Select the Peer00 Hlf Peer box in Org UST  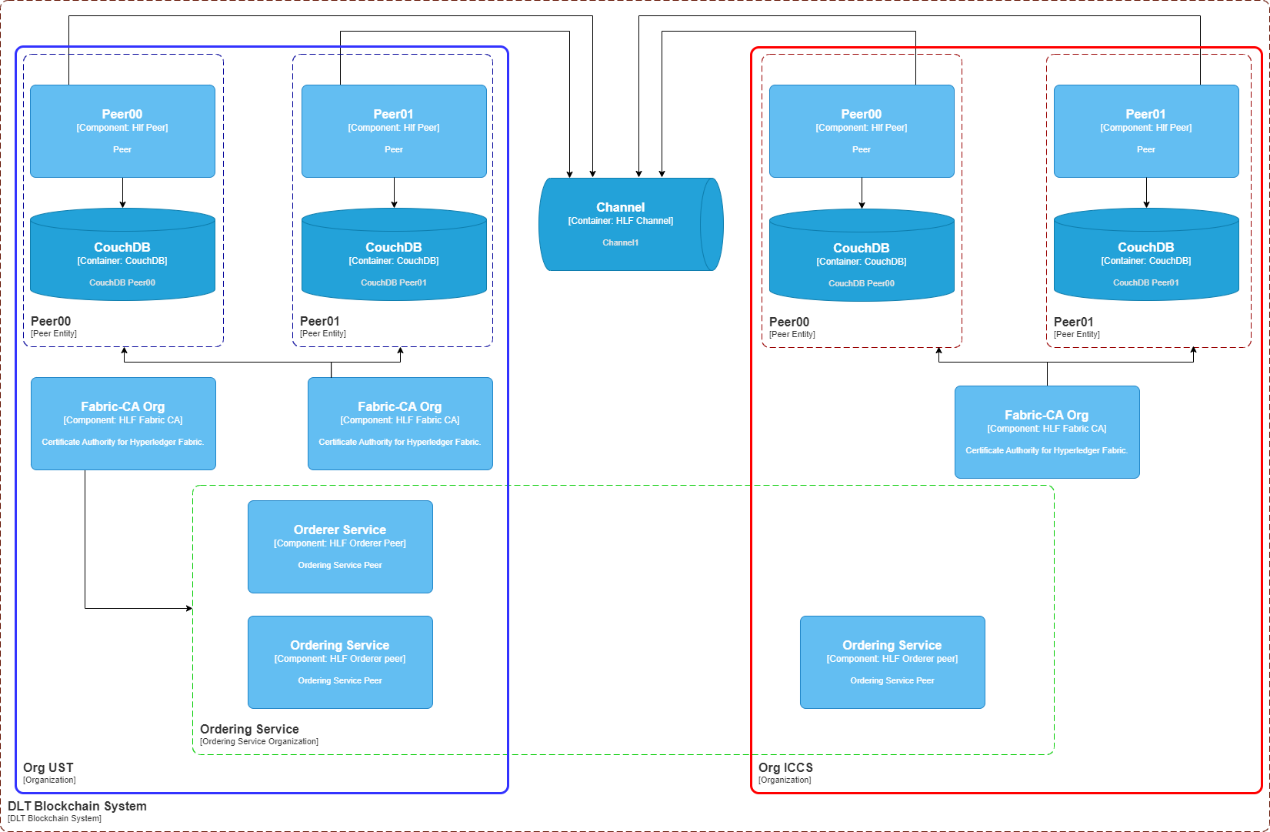pos(122,131)
